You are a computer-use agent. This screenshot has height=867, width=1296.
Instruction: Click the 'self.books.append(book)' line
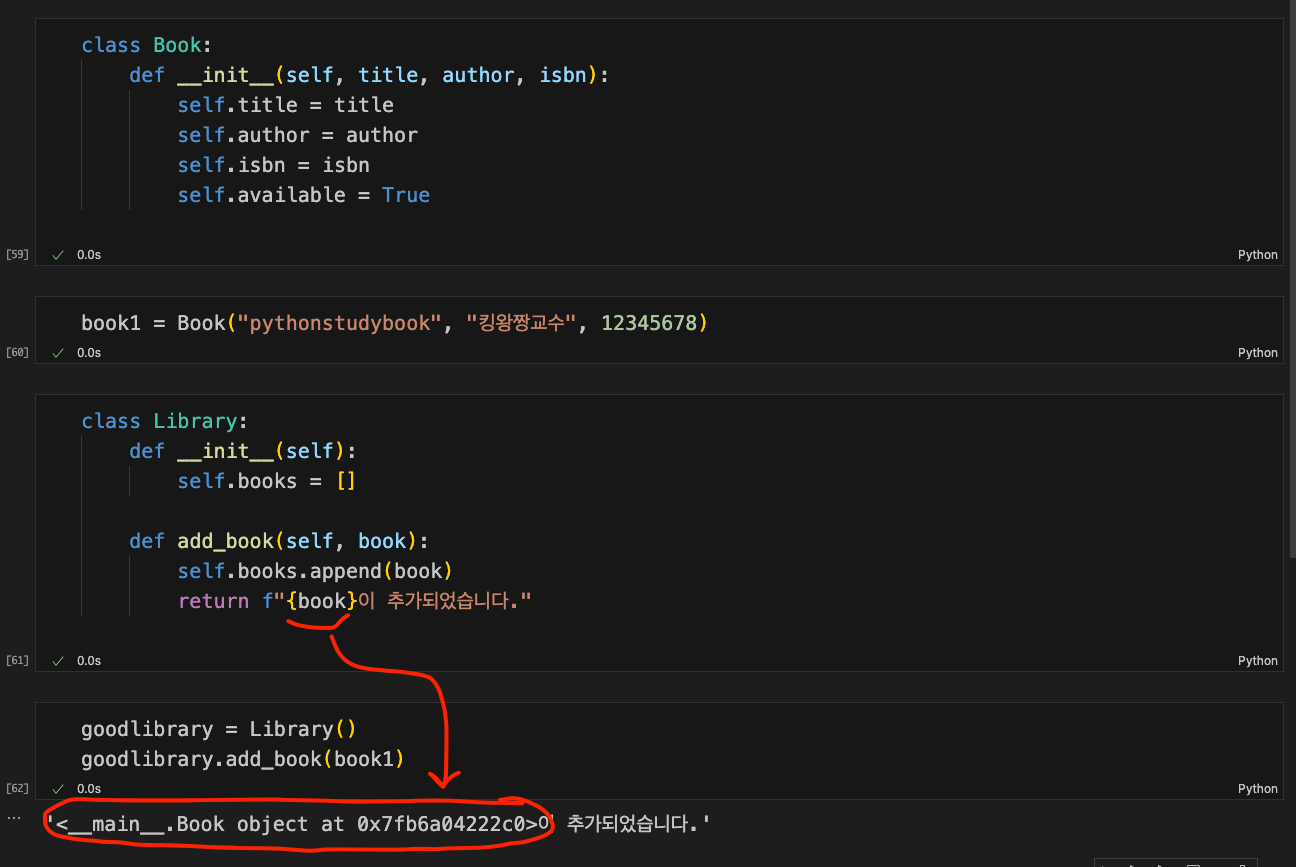coord(315,571)
